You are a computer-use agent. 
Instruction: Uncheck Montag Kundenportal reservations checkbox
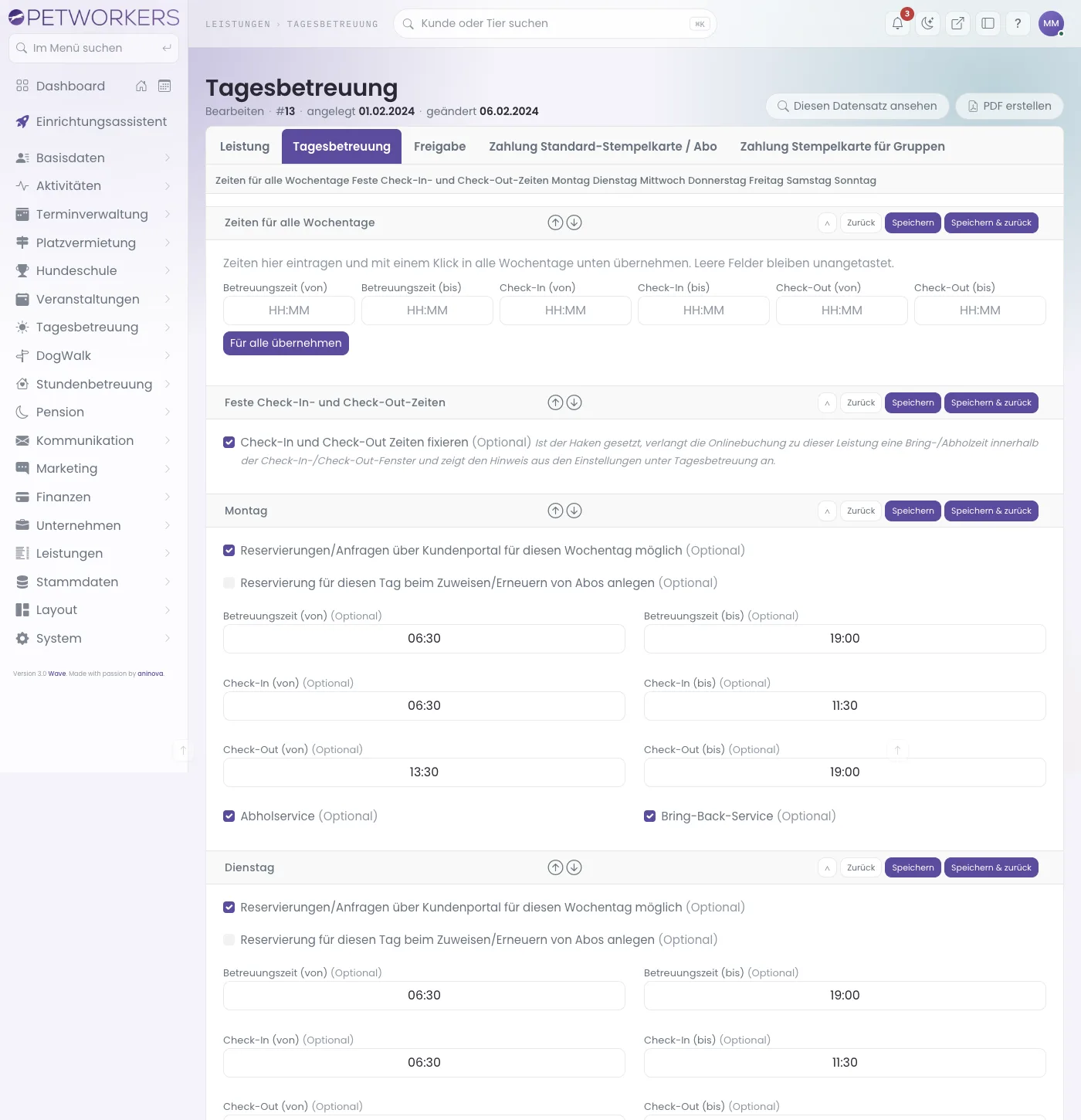click(229, 551)
